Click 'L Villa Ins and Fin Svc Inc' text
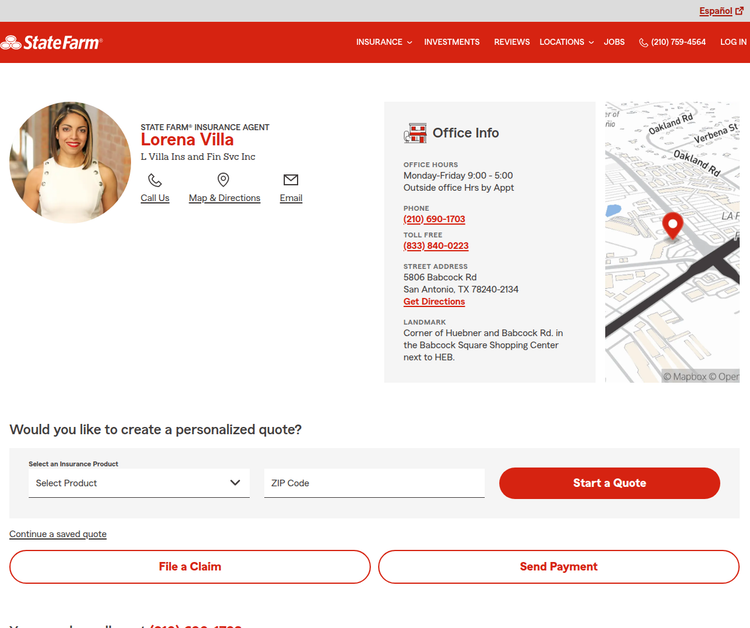This screenshot has width=750, height=628. click(x=198, y=157)
